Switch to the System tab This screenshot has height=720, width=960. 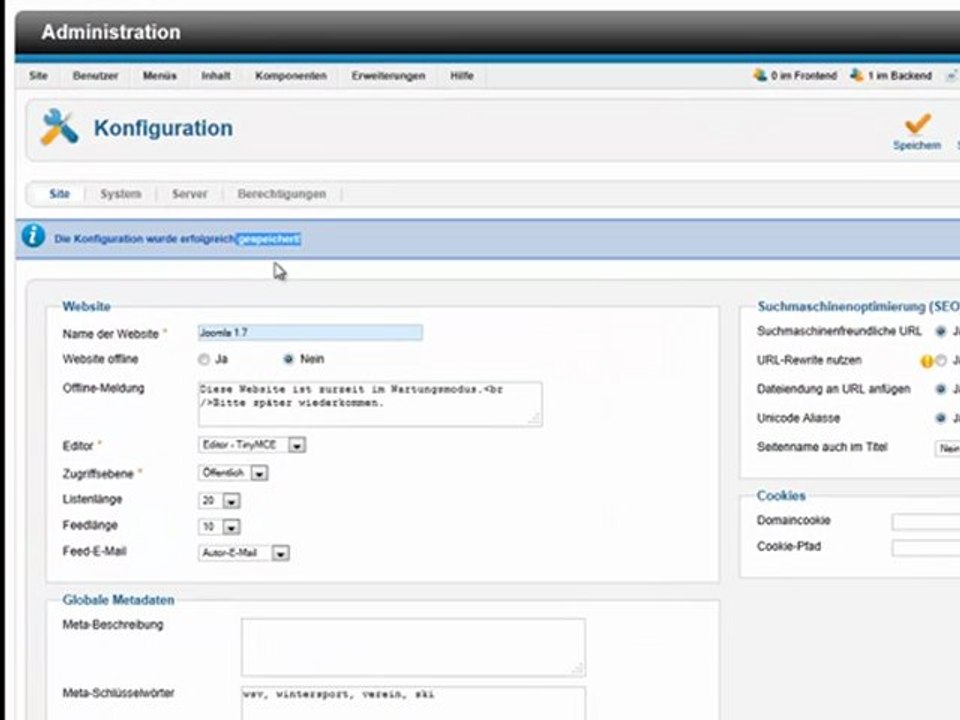tap(121, 194)
